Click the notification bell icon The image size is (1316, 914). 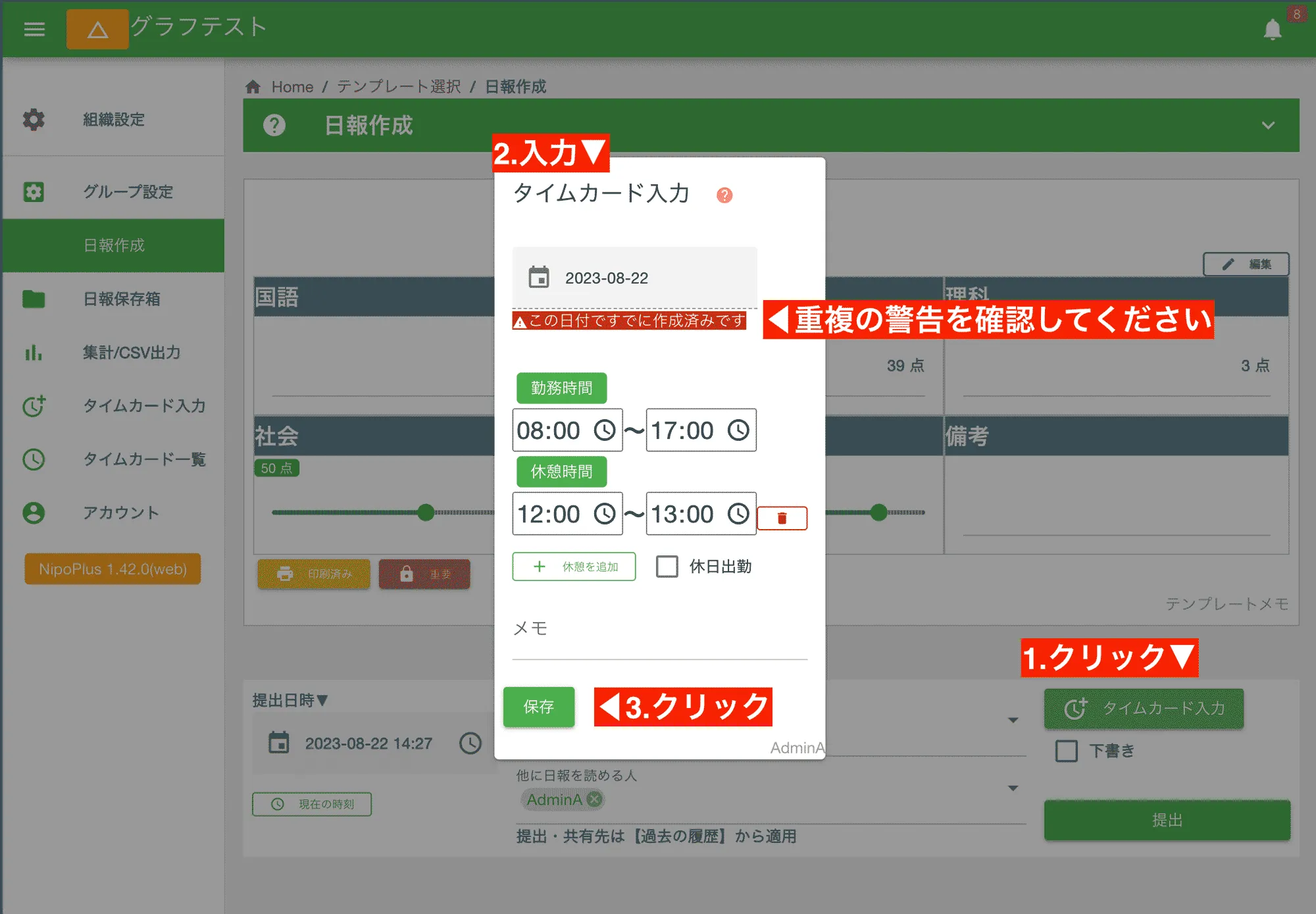click(1273, 29)
